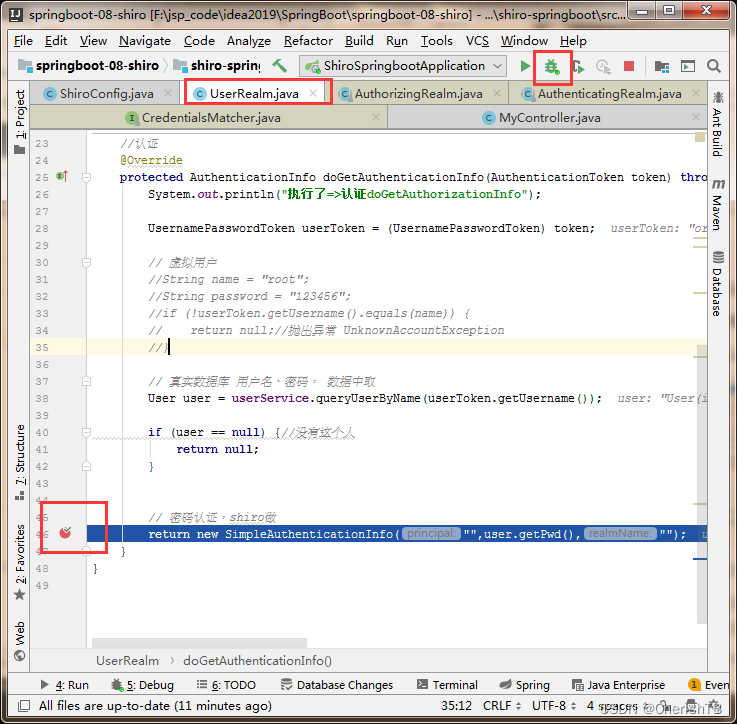Switch to the AuthorizingRealm.java tab

[x=418, y=94]
